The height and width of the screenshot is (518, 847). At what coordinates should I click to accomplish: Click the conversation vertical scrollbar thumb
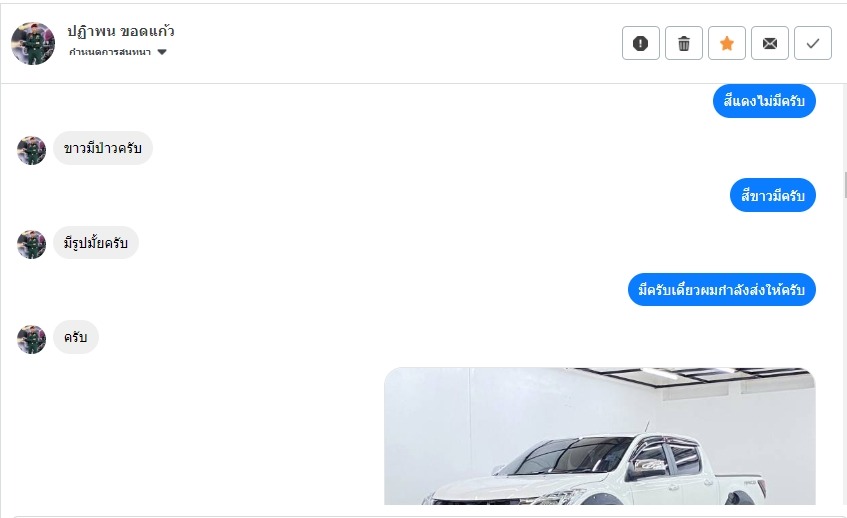click(845, 185)
